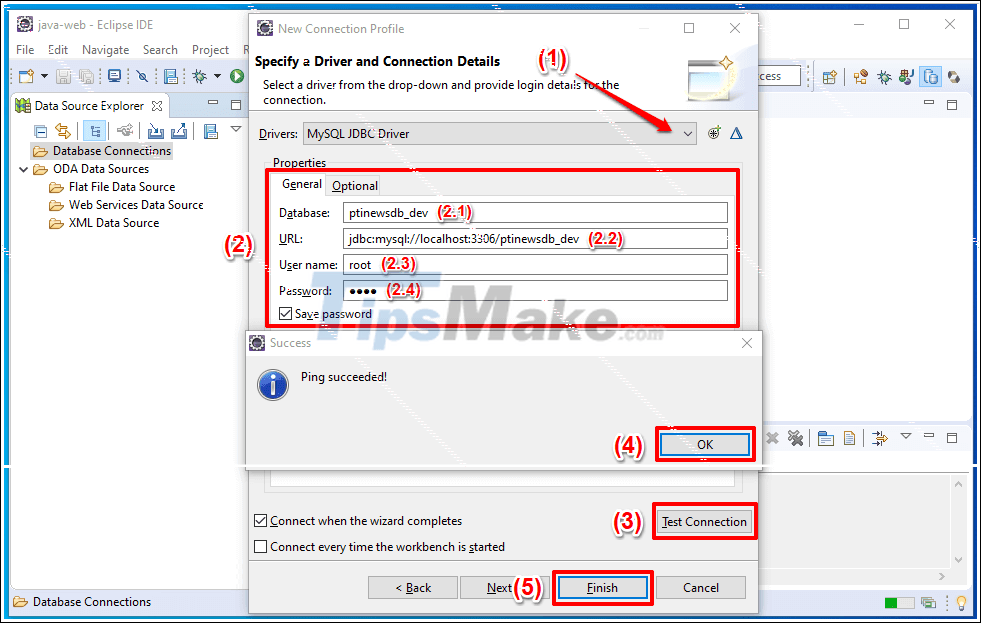Viewport: 981px width, 623px height.
Task: Switch to the Optional properties tab
Action: 354,185
